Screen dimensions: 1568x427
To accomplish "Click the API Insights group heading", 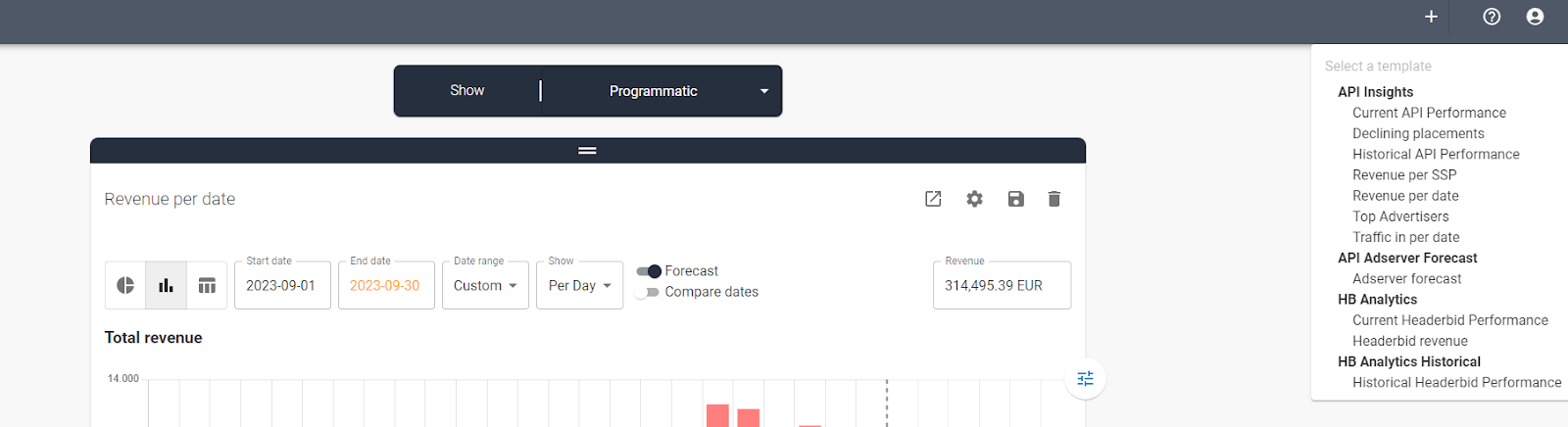I will pyautogui.click(x=1375, y=92).
